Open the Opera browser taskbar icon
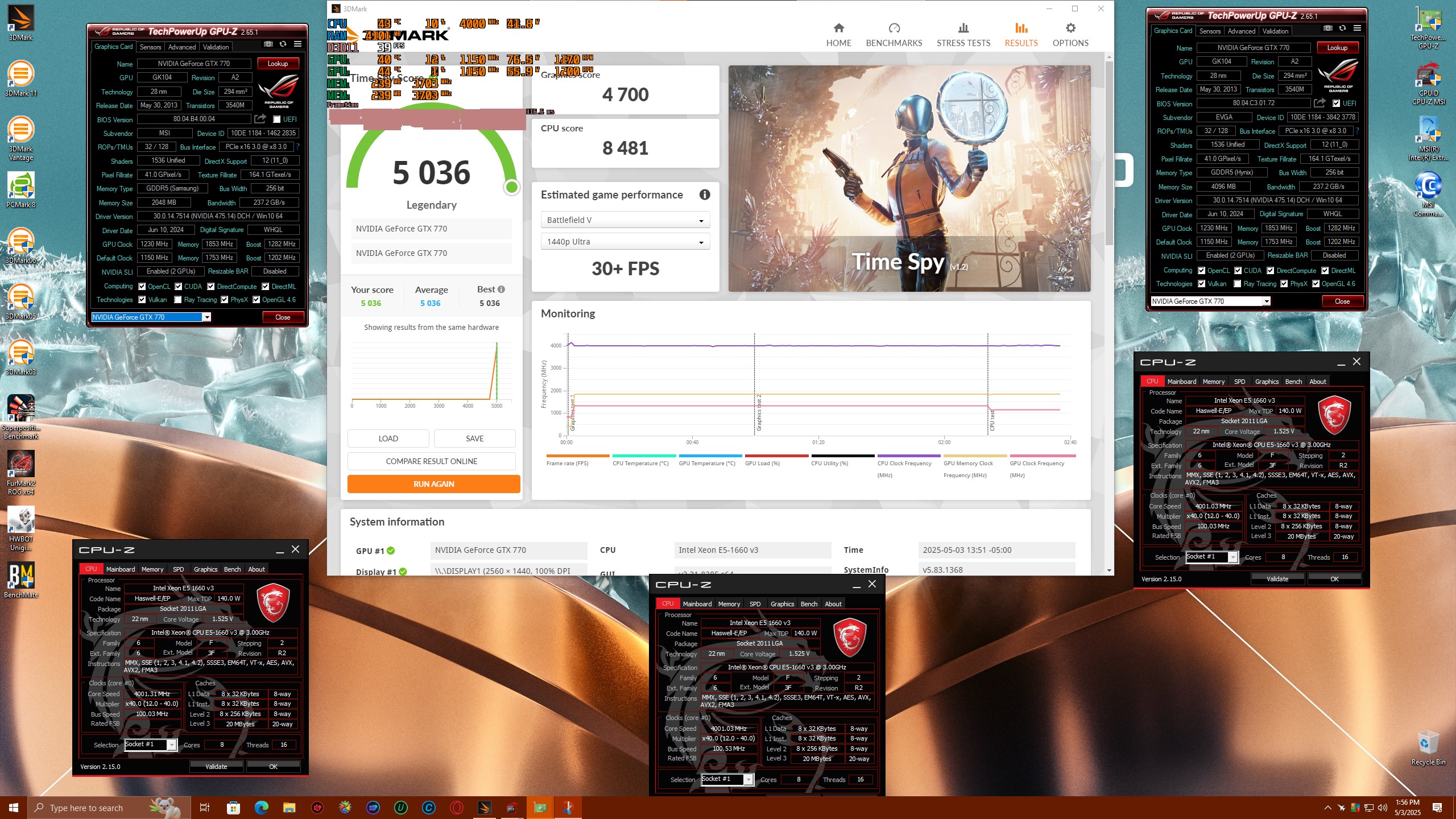Screen dimensions: 1456x819 point(456,808)
